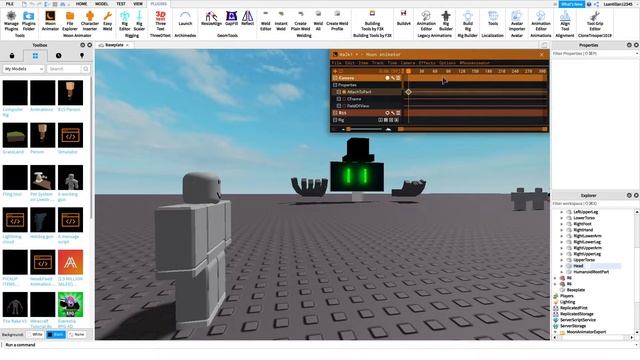Click Create Weld Profile
The width and height of the screenshot is (640, 360).
point(337,21)
